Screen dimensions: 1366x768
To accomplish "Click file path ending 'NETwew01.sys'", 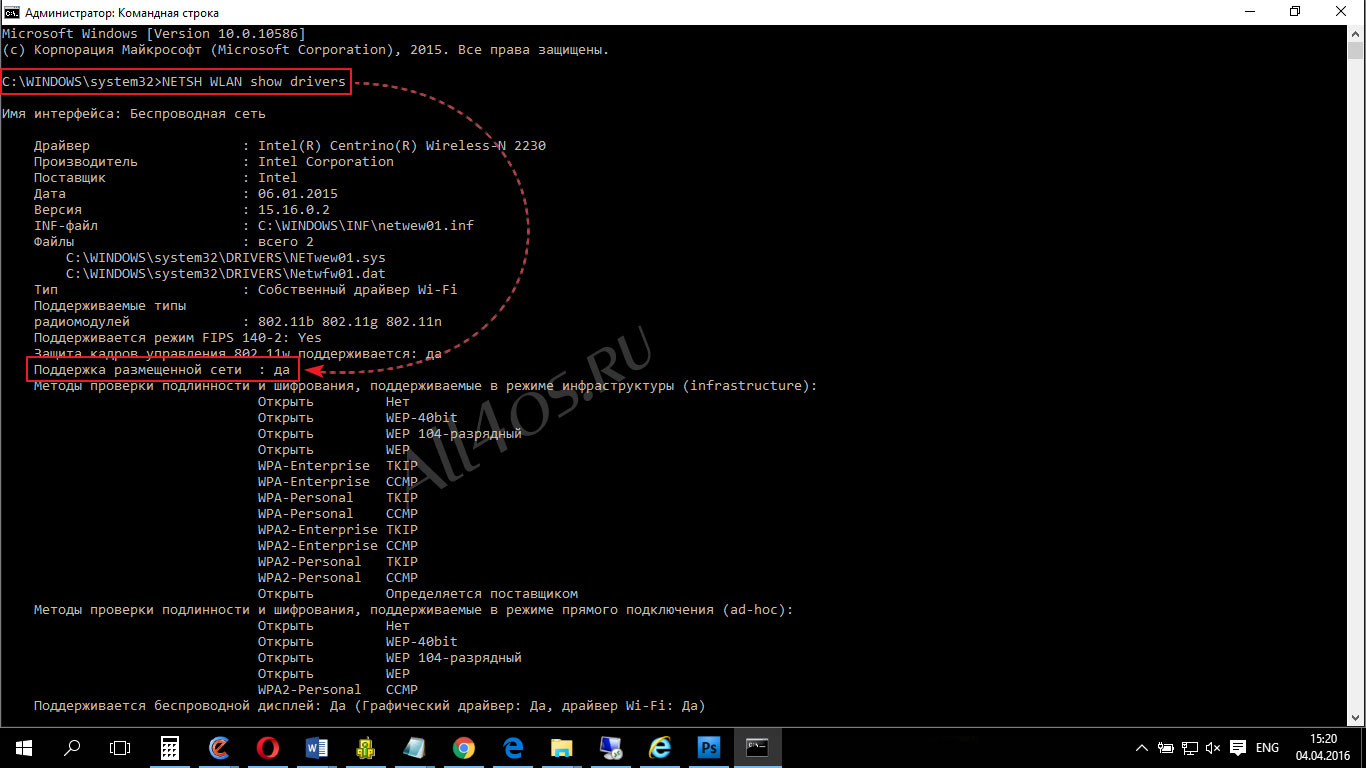I will click(226, 258).
